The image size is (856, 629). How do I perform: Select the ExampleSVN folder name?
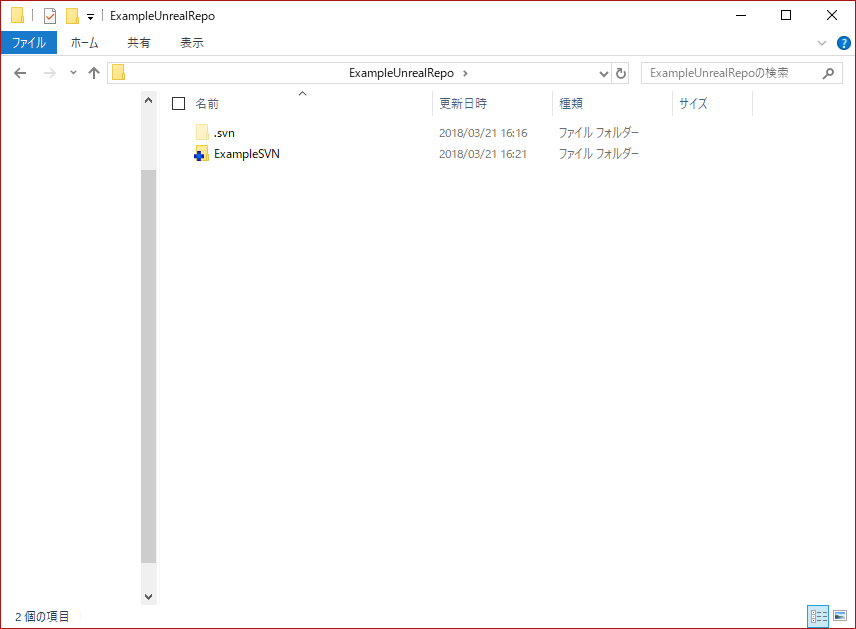tap(247, 154)
